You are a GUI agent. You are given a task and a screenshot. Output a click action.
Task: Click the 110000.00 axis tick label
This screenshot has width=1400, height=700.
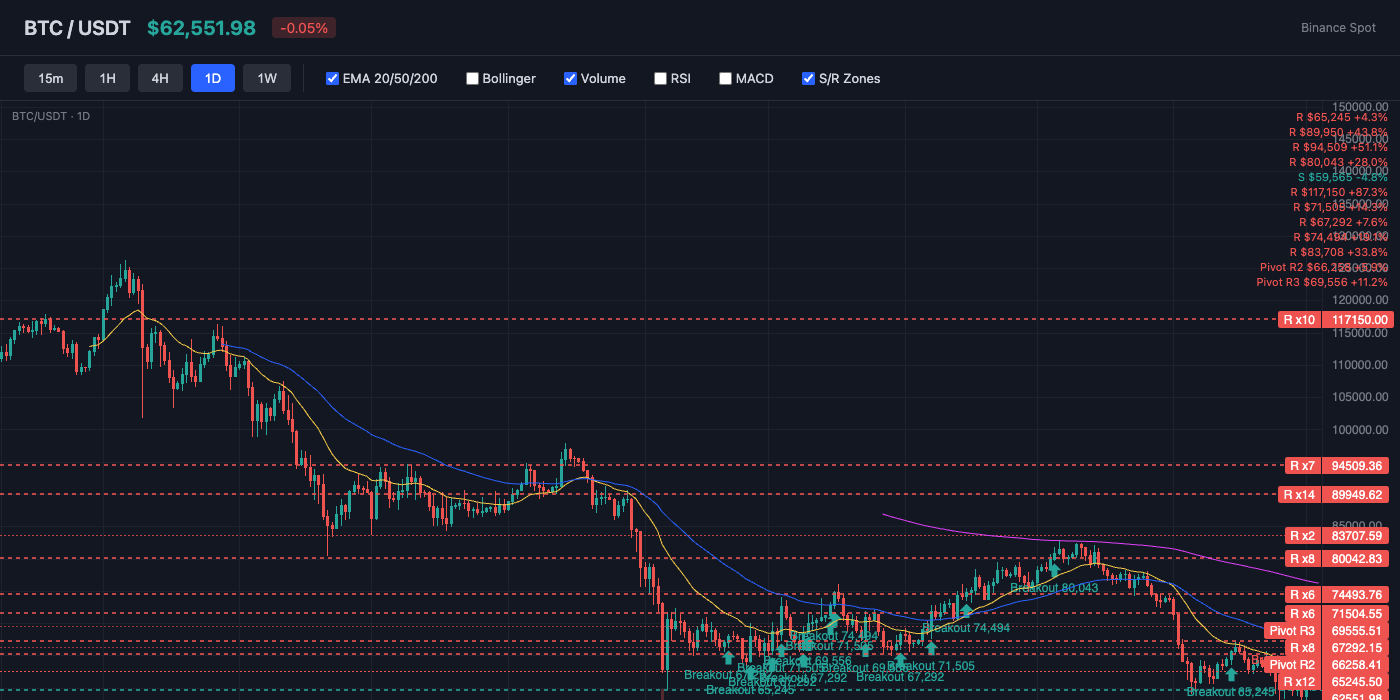coord(1360,365)
